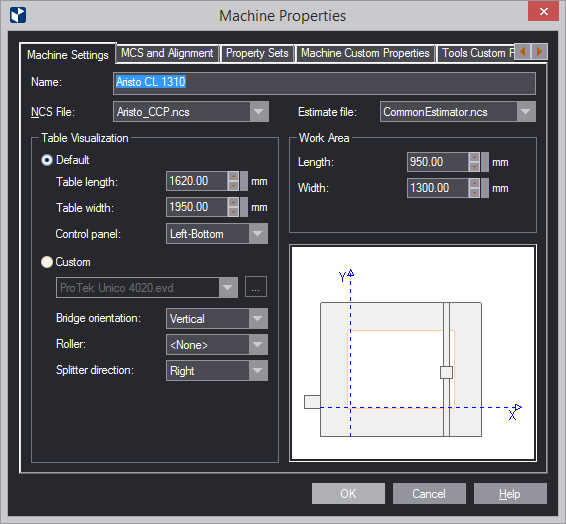This screenshot has height=524, width=566.
Task: Confirm settings with the OK button
Action: tap(348, 493)
